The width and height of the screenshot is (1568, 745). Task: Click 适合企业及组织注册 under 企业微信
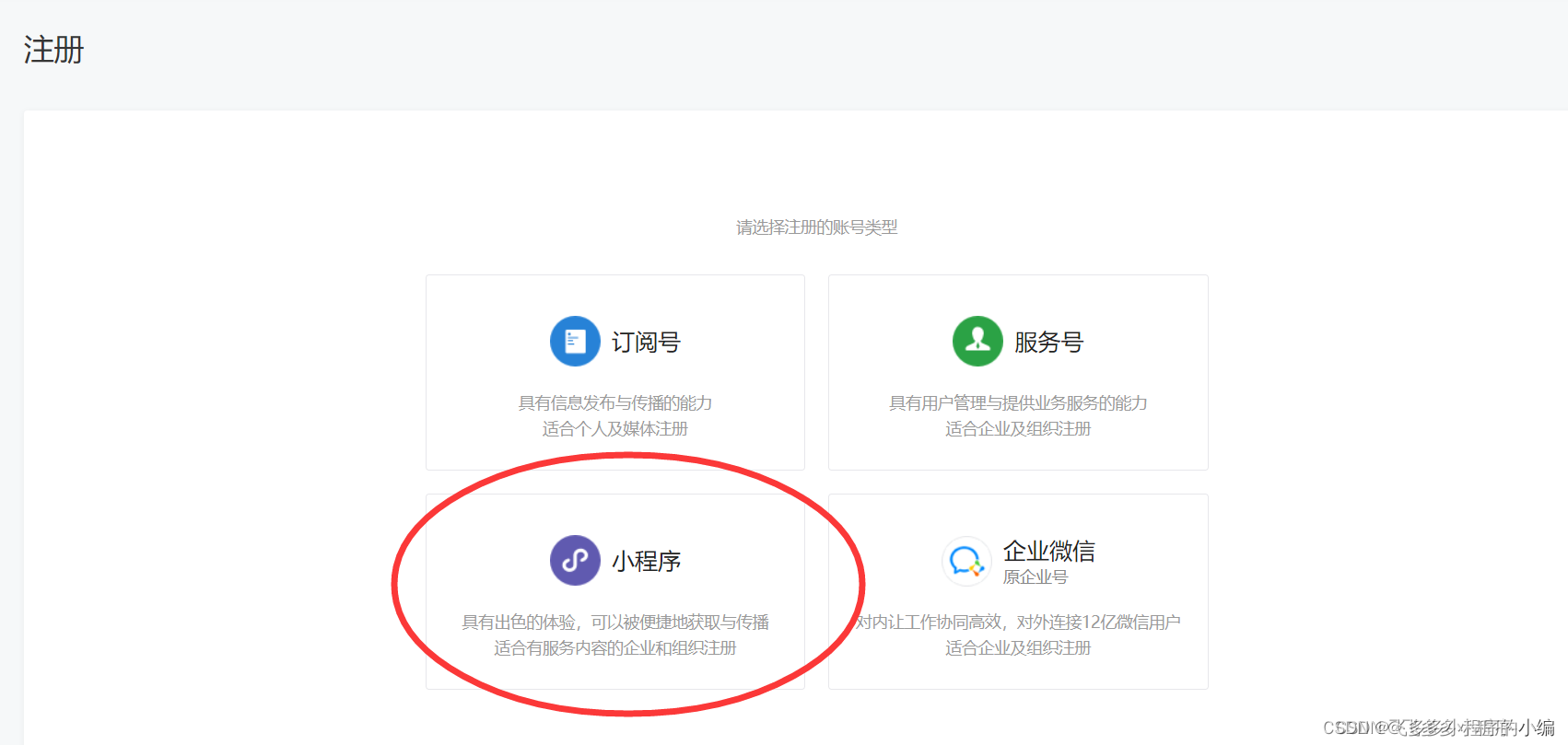(1018, 648)
